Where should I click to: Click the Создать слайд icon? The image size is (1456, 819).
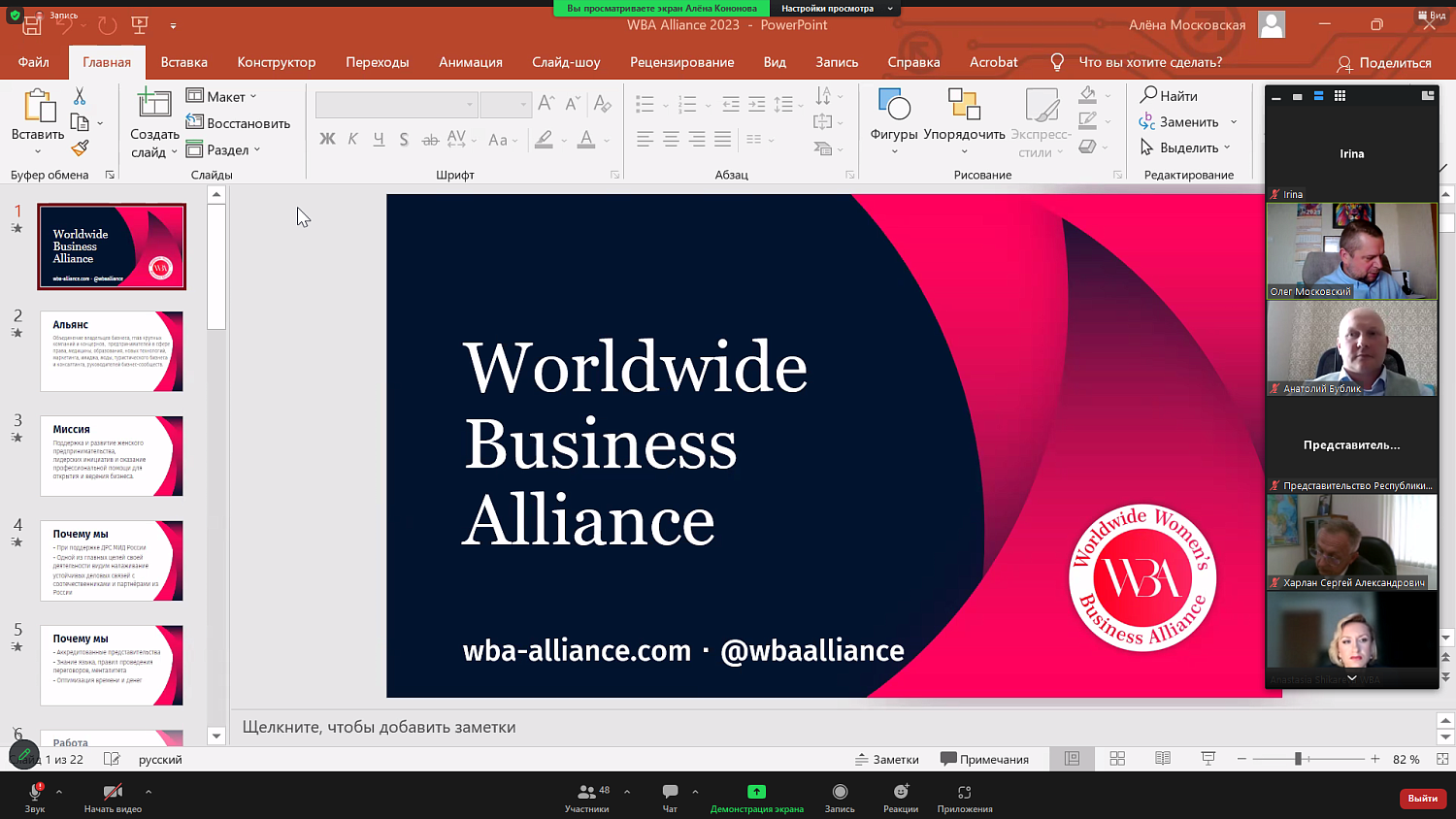[154, 104]
